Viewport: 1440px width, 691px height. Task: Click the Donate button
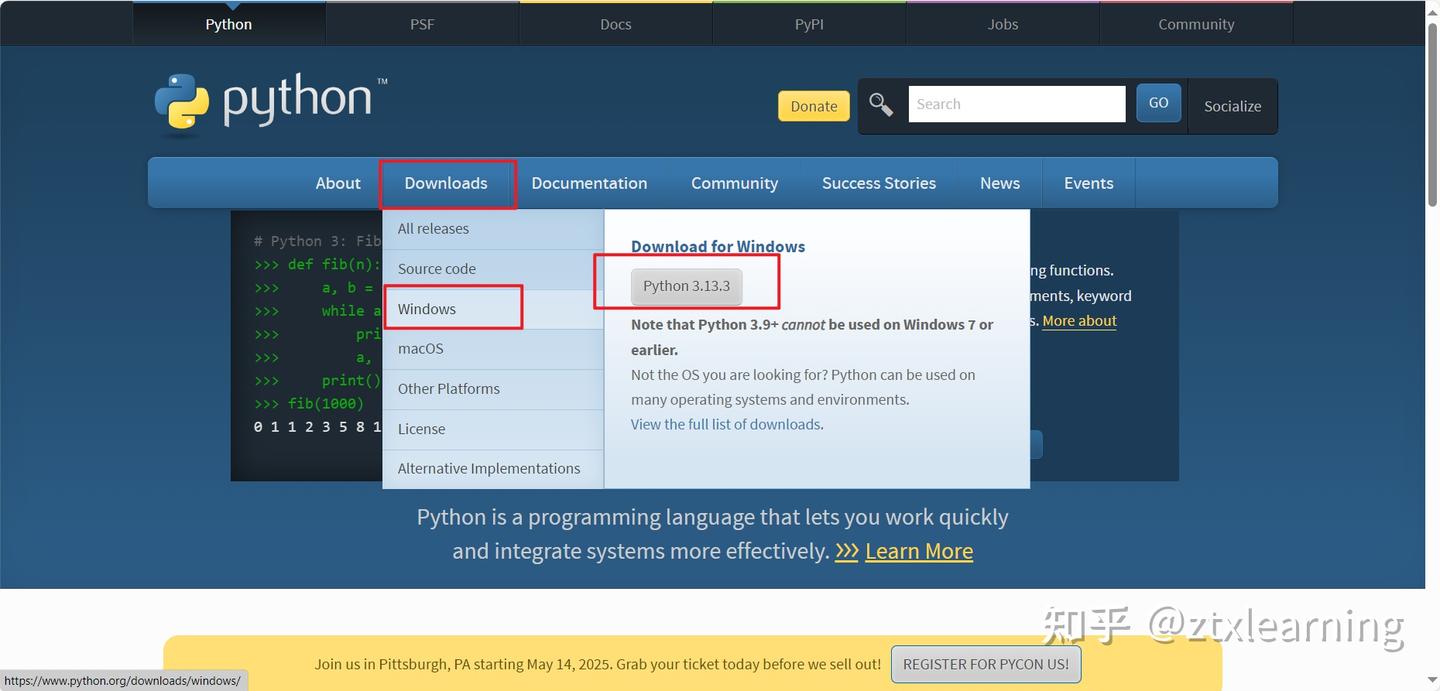(813, 105)
